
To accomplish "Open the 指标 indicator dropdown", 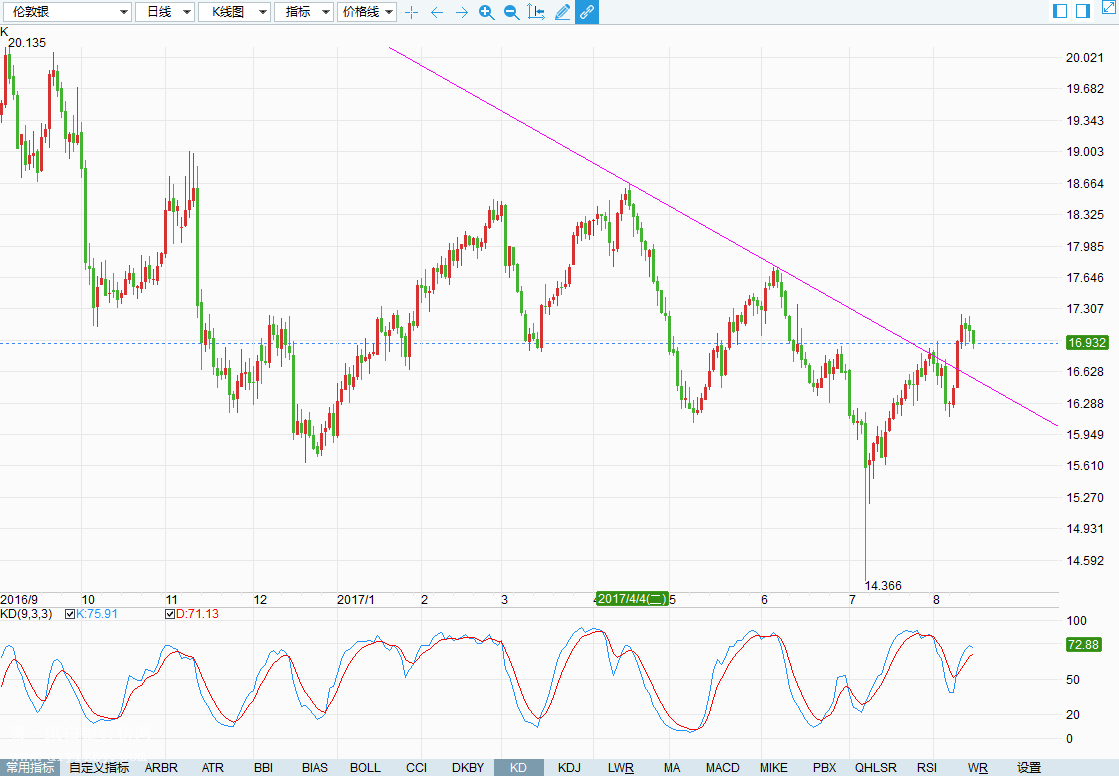I will coord(304,12).
